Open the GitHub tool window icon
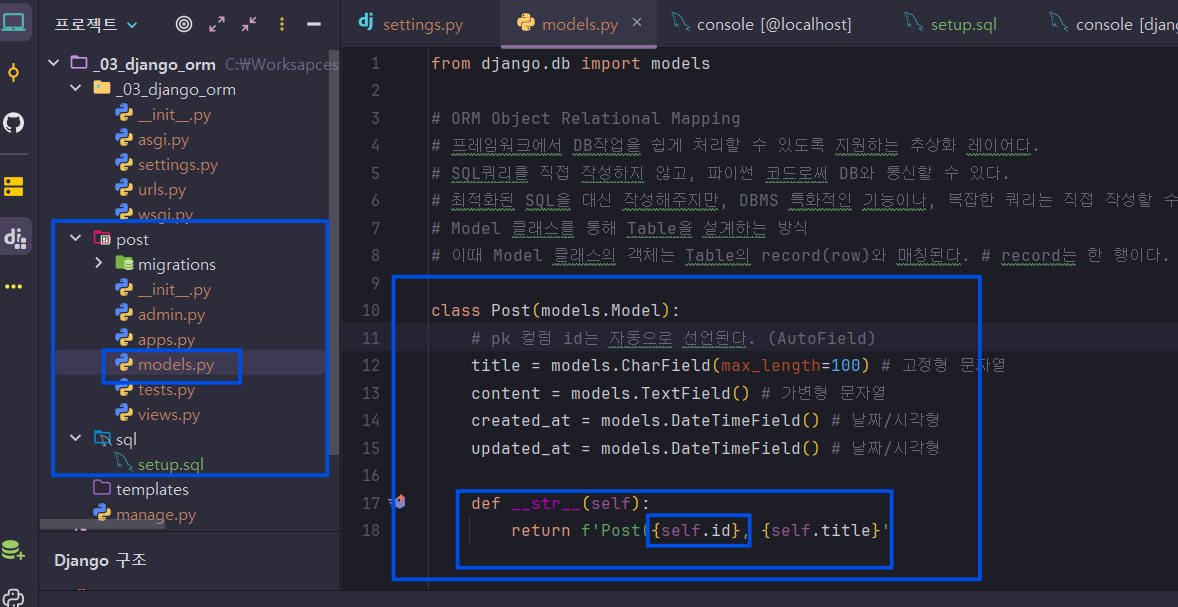 (x=14, y=122)
